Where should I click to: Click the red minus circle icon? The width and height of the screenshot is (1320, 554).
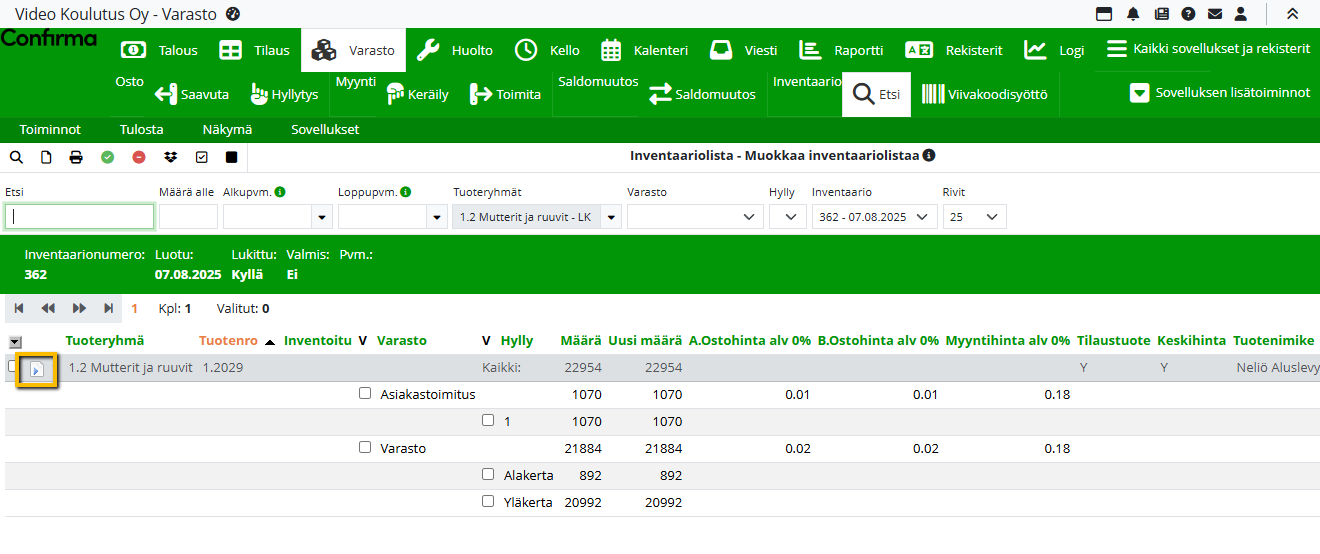pyautogui.click(x=139, y=157)
